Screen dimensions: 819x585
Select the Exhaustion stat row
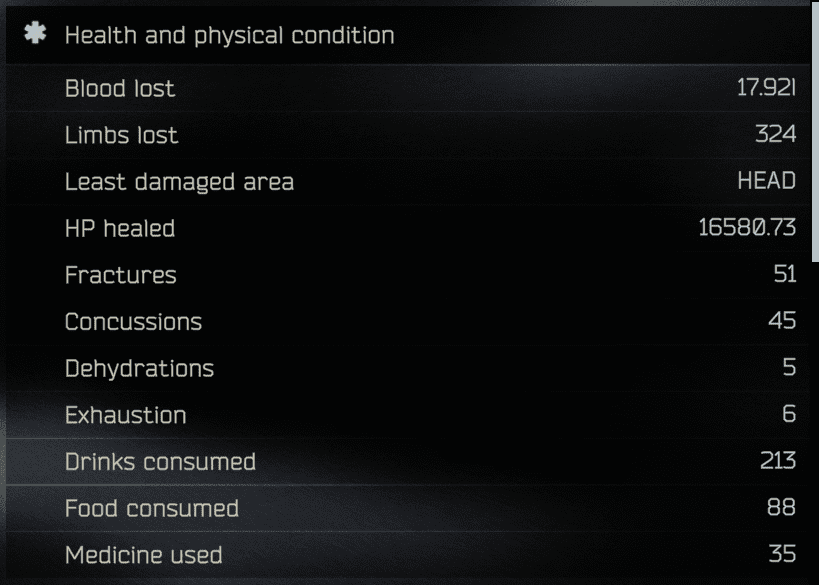click(407, 415)
